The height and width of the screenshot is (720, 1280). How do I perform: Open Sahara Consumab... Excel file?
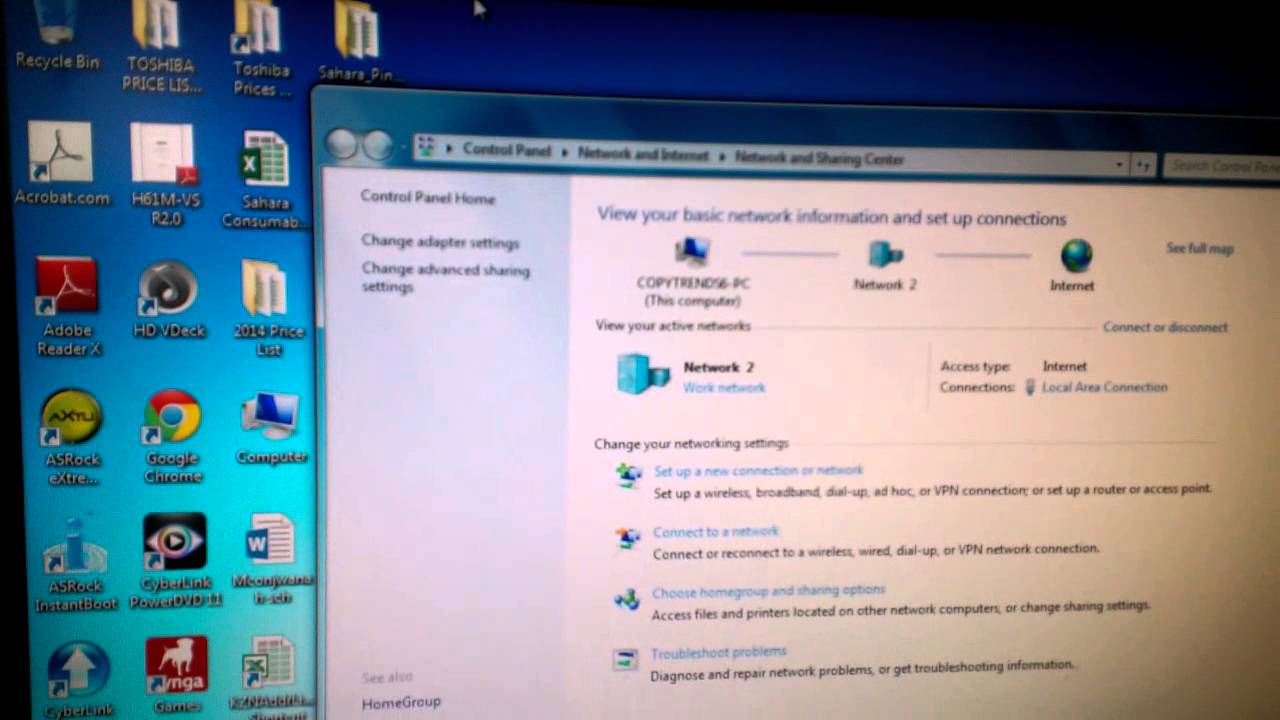click(x=265, y=179)
